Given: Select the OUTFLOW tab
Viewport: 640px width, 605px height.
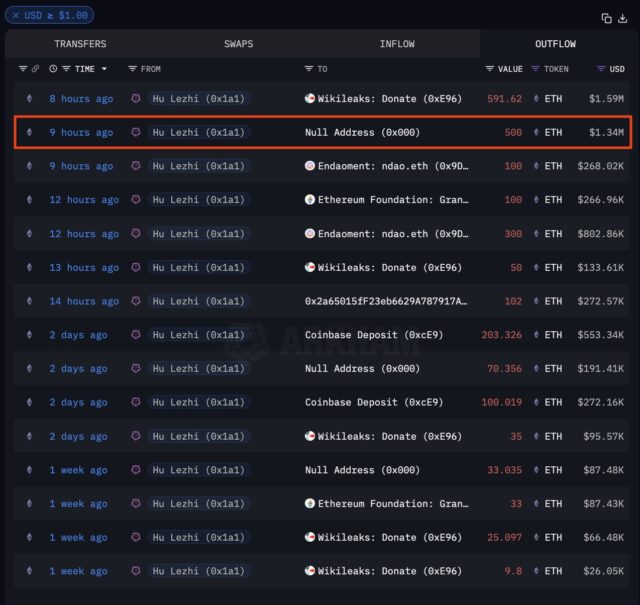Looking at the screenshot, I should coord(555,44).
